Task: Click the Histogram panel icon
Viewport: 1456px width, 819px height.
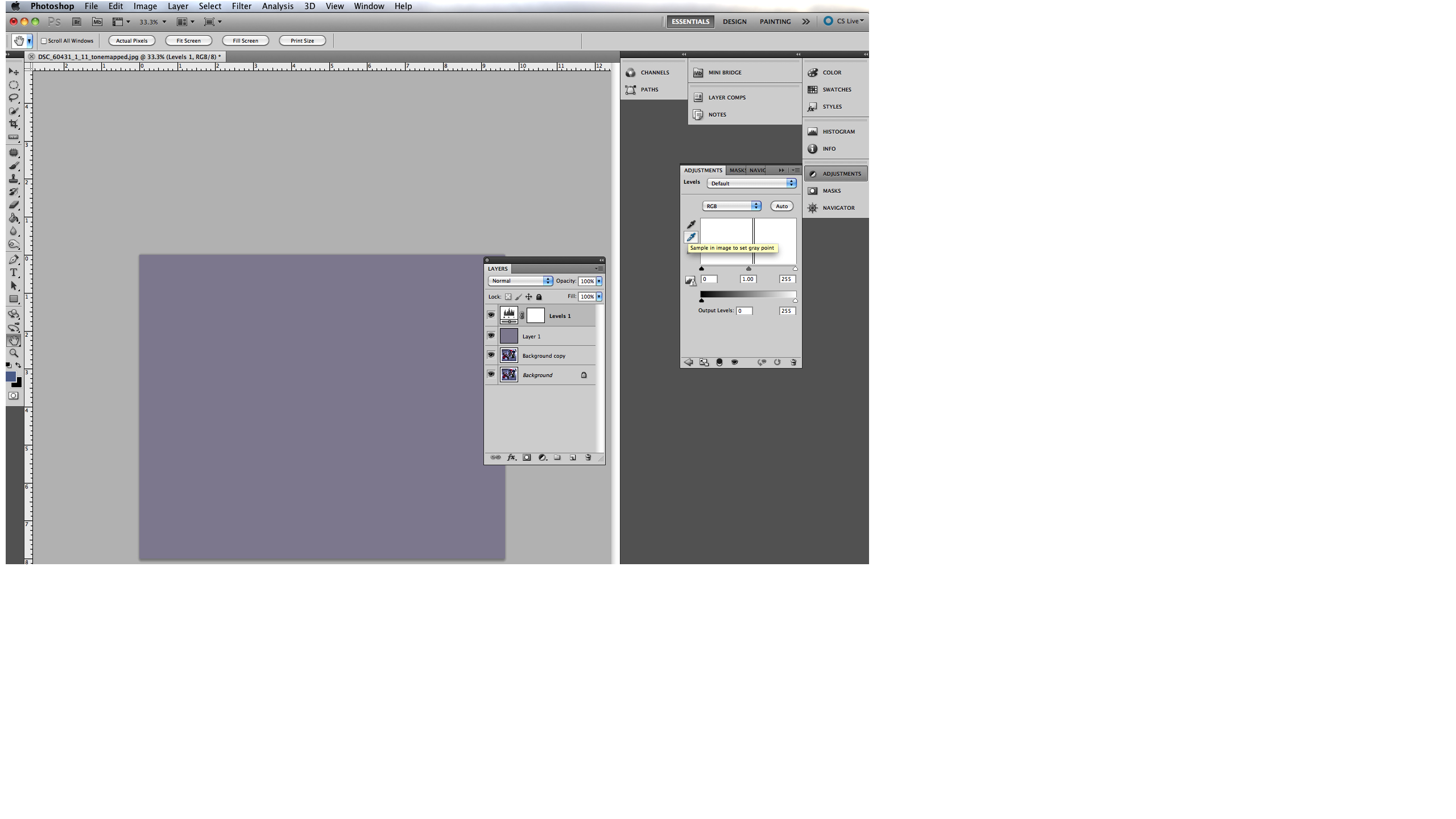Action: click(813, 131)
